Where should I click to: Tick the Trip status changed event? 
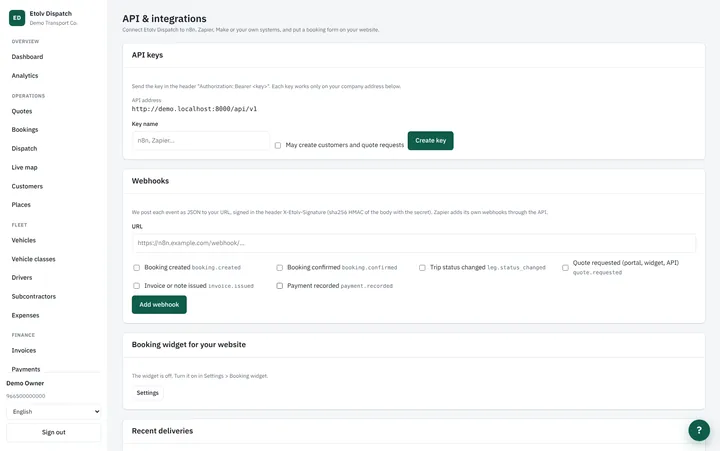pos(422,267)
